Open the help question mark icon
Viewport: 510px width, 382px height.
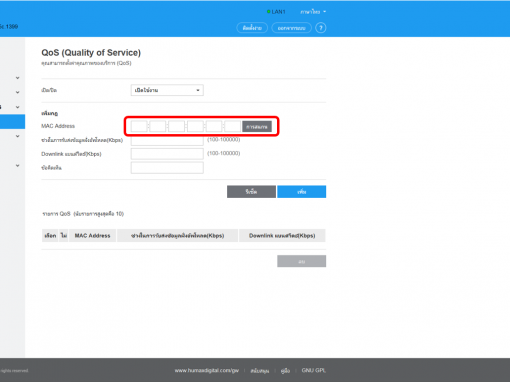pos(321,28)
